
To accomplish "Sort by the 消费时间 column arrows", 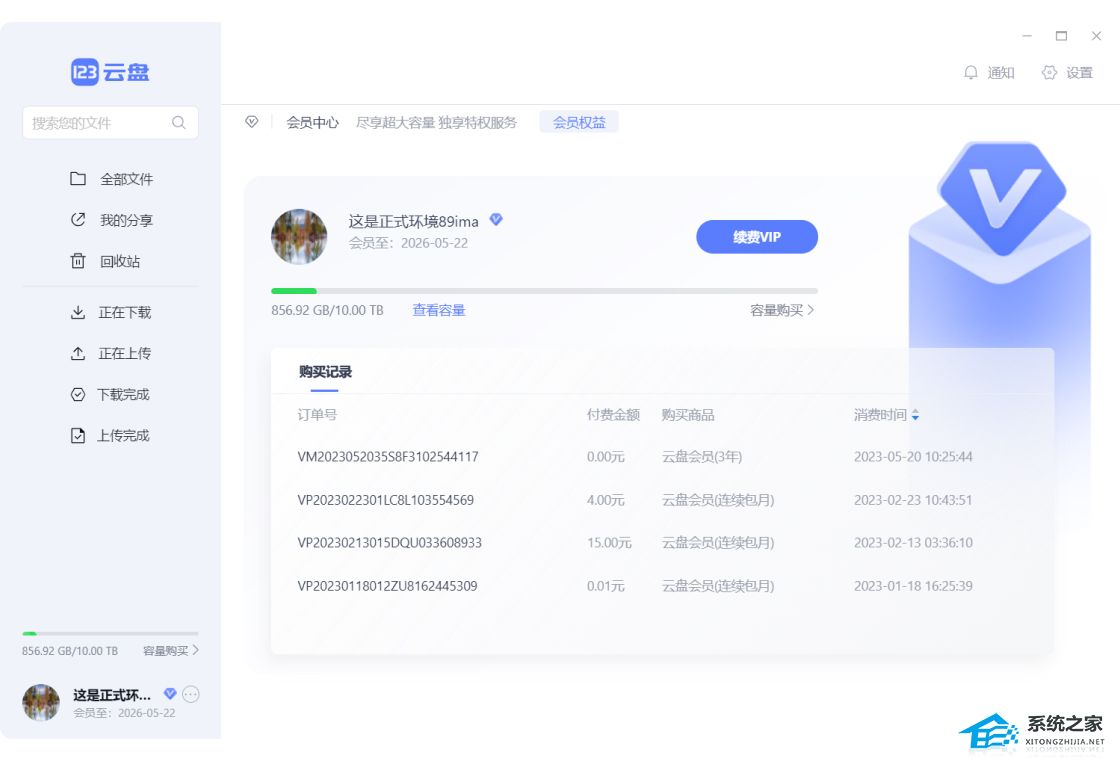I will point(915,415).
